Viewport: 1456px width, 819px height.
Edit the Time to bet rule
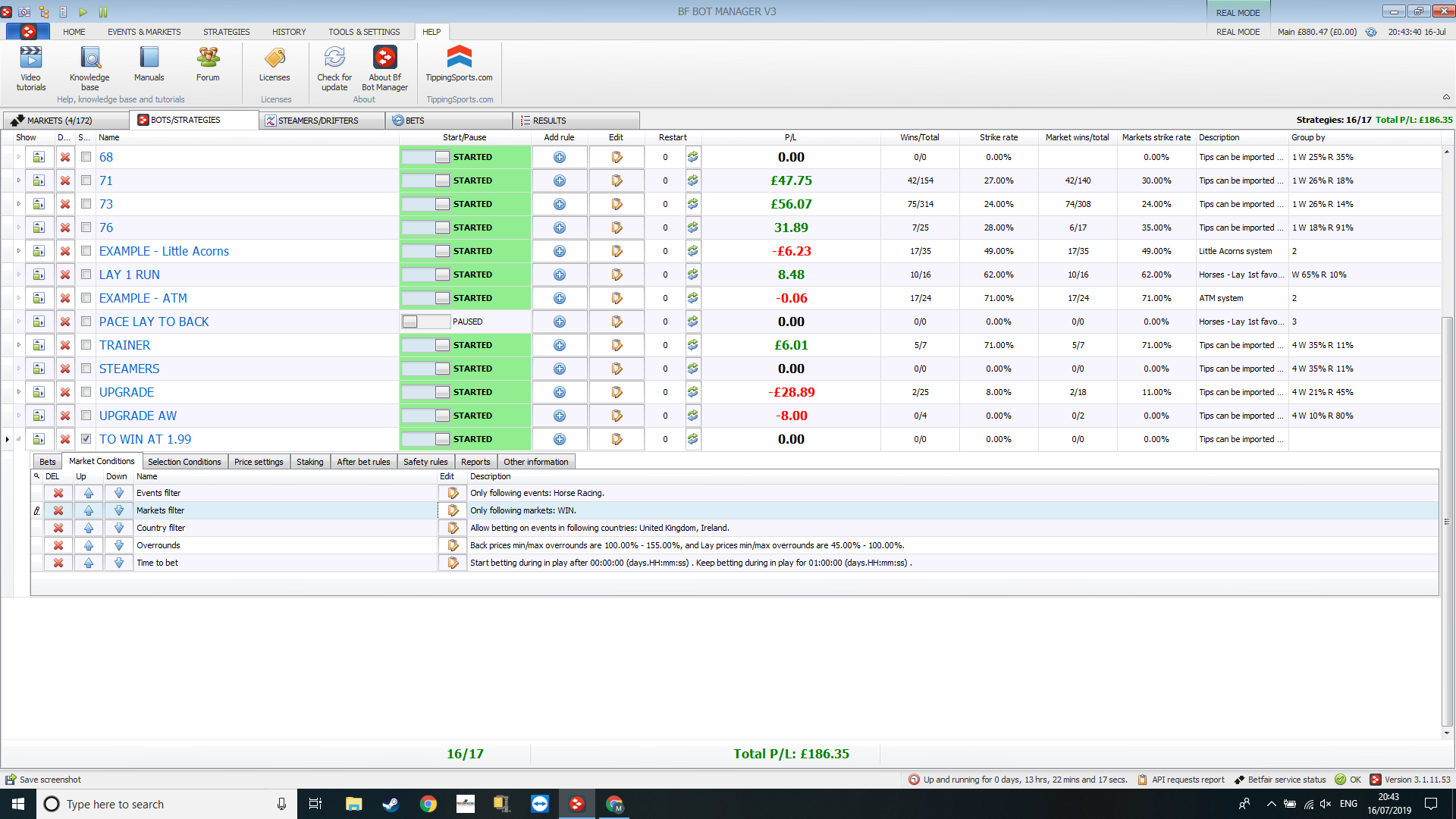coord(453,563)
